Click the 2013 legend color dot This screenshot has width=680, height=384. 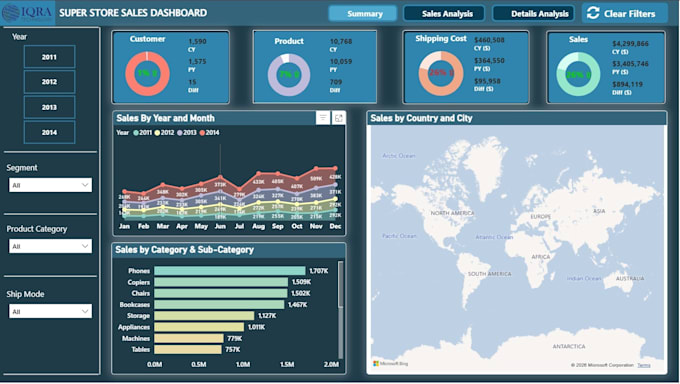pos(180,132)
